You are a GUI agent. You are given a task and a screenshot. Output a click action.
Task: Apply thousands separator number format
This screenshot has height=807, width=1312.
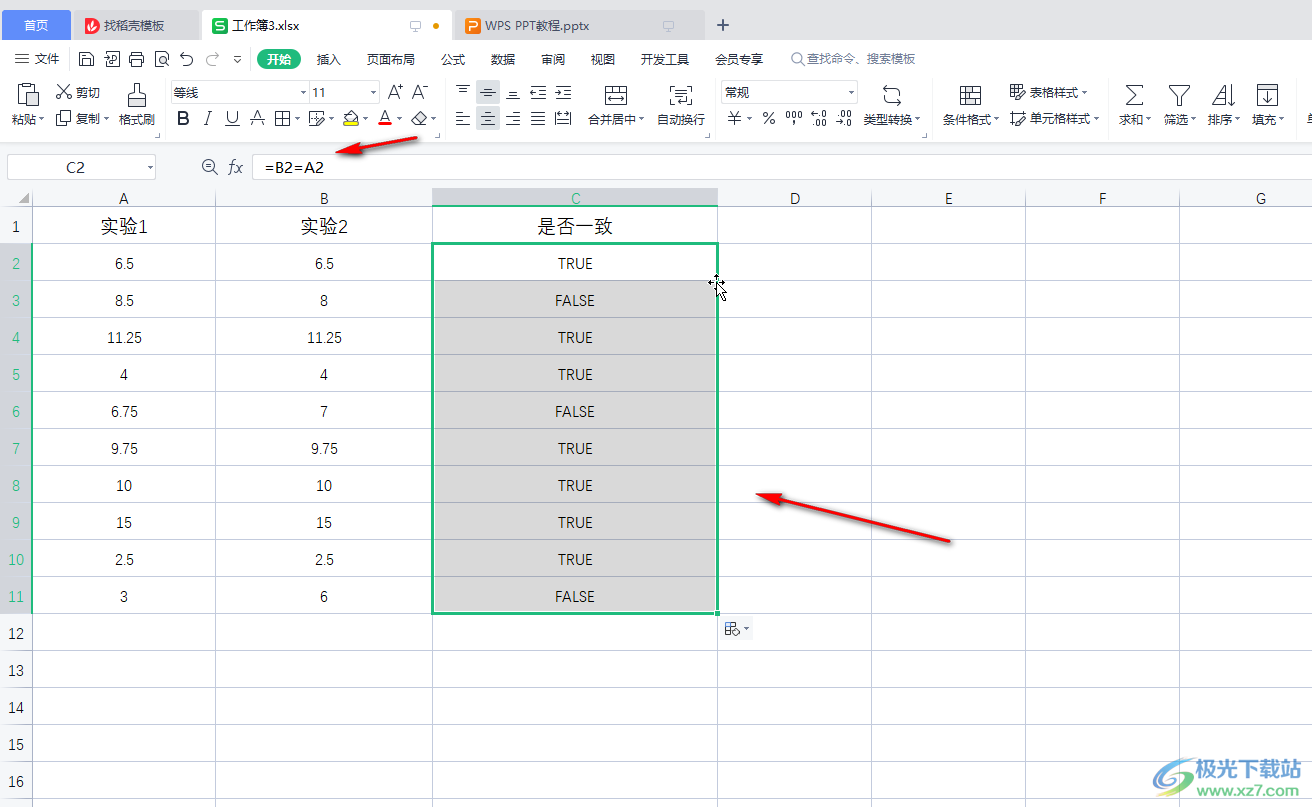[x=794, y=119]
